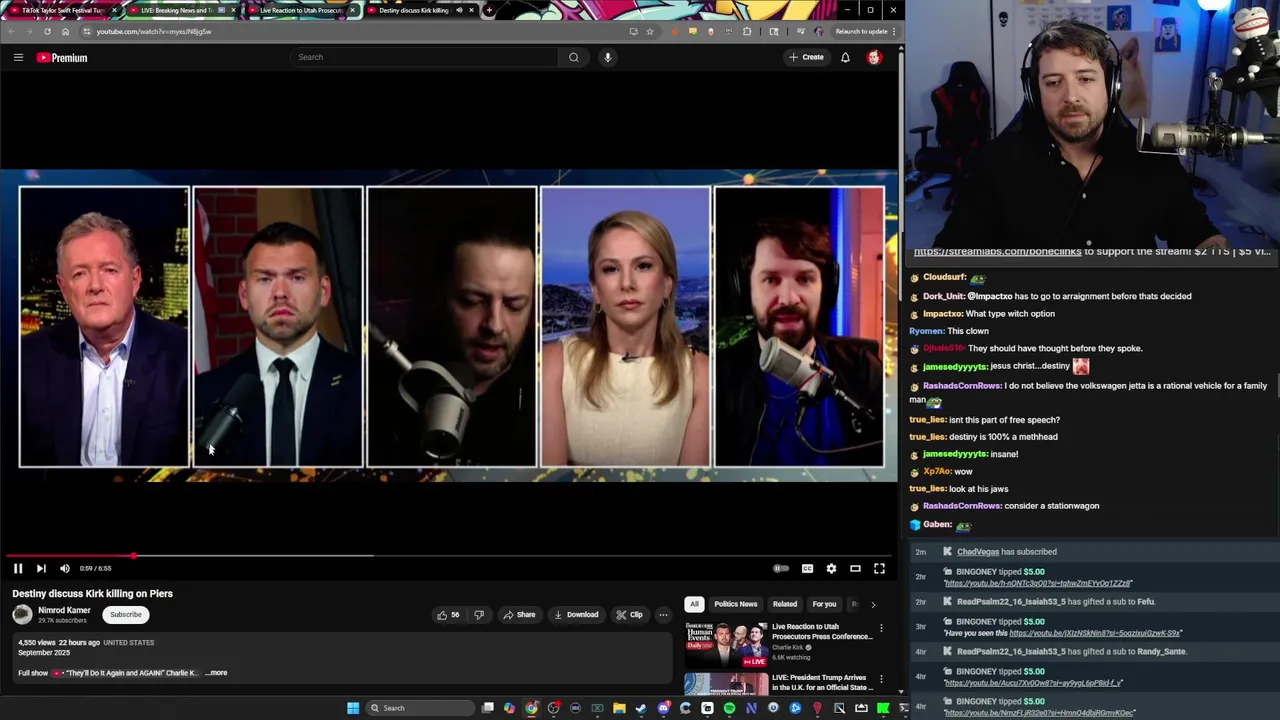
Task: Open Task View on the taskbar
Action: 487,708
